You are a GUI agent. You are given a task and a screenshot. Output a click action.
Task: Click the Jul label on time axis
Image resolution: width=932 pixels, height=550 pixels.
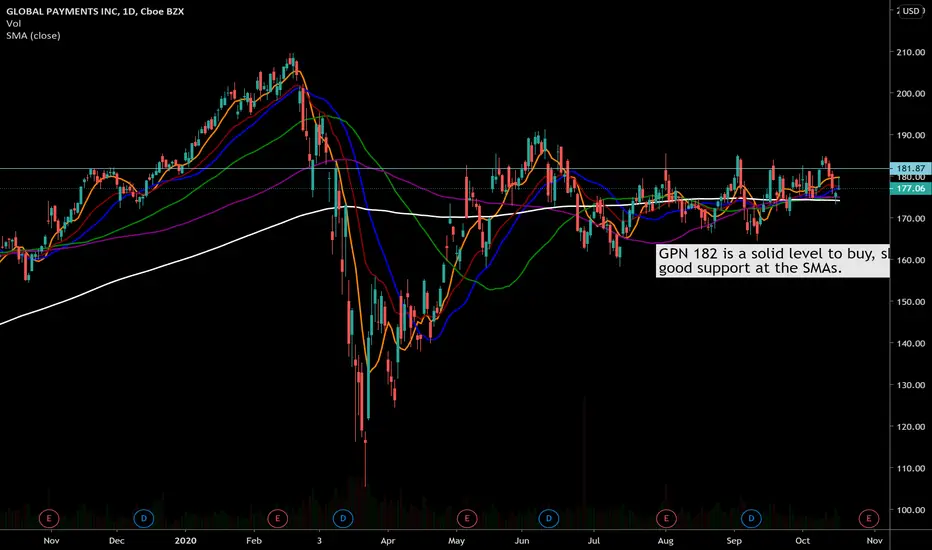pyautogui.click(x=593, y=540)
